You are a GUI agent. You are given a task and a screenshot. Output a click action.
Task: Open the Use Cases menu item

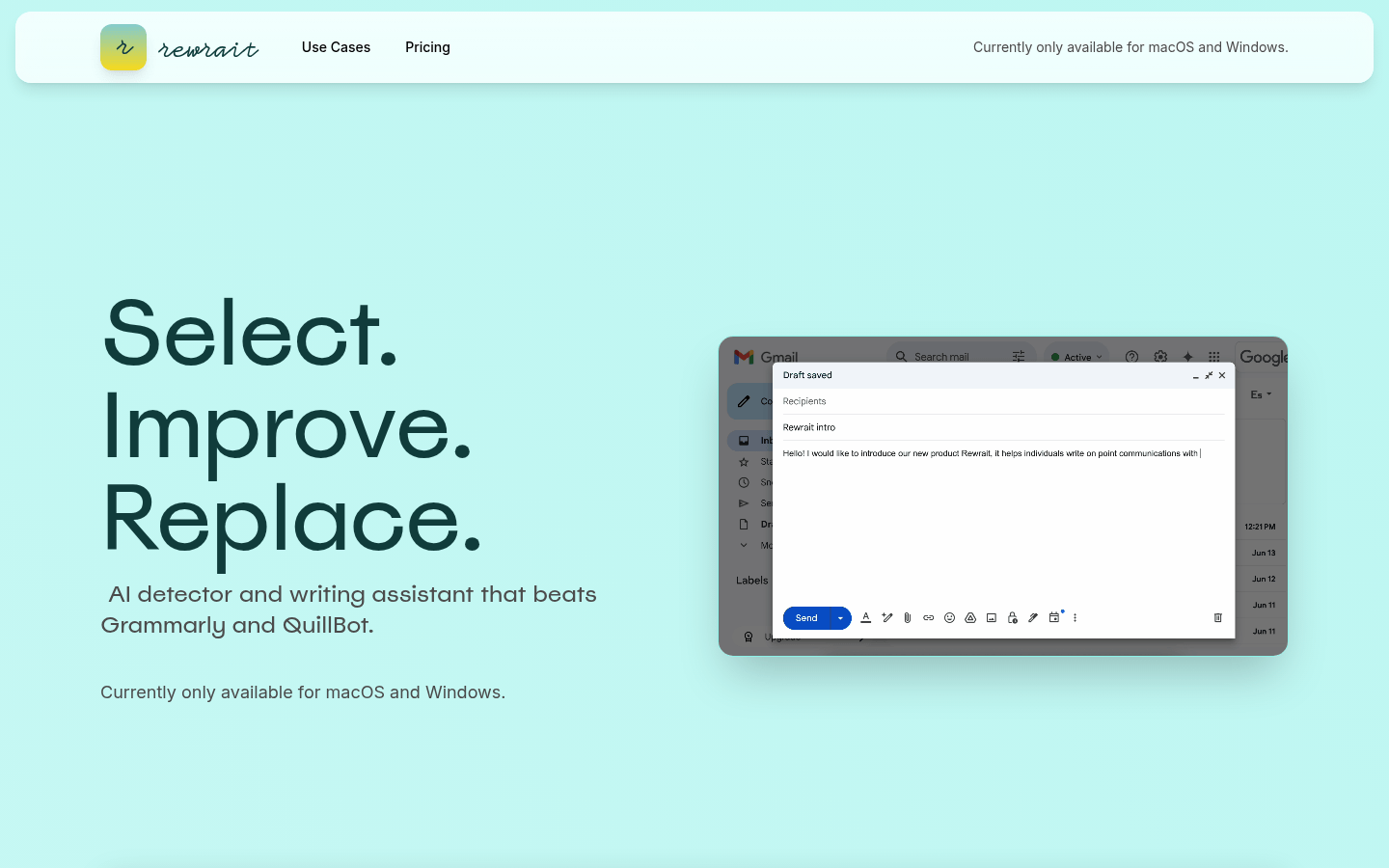pos(336,47)
